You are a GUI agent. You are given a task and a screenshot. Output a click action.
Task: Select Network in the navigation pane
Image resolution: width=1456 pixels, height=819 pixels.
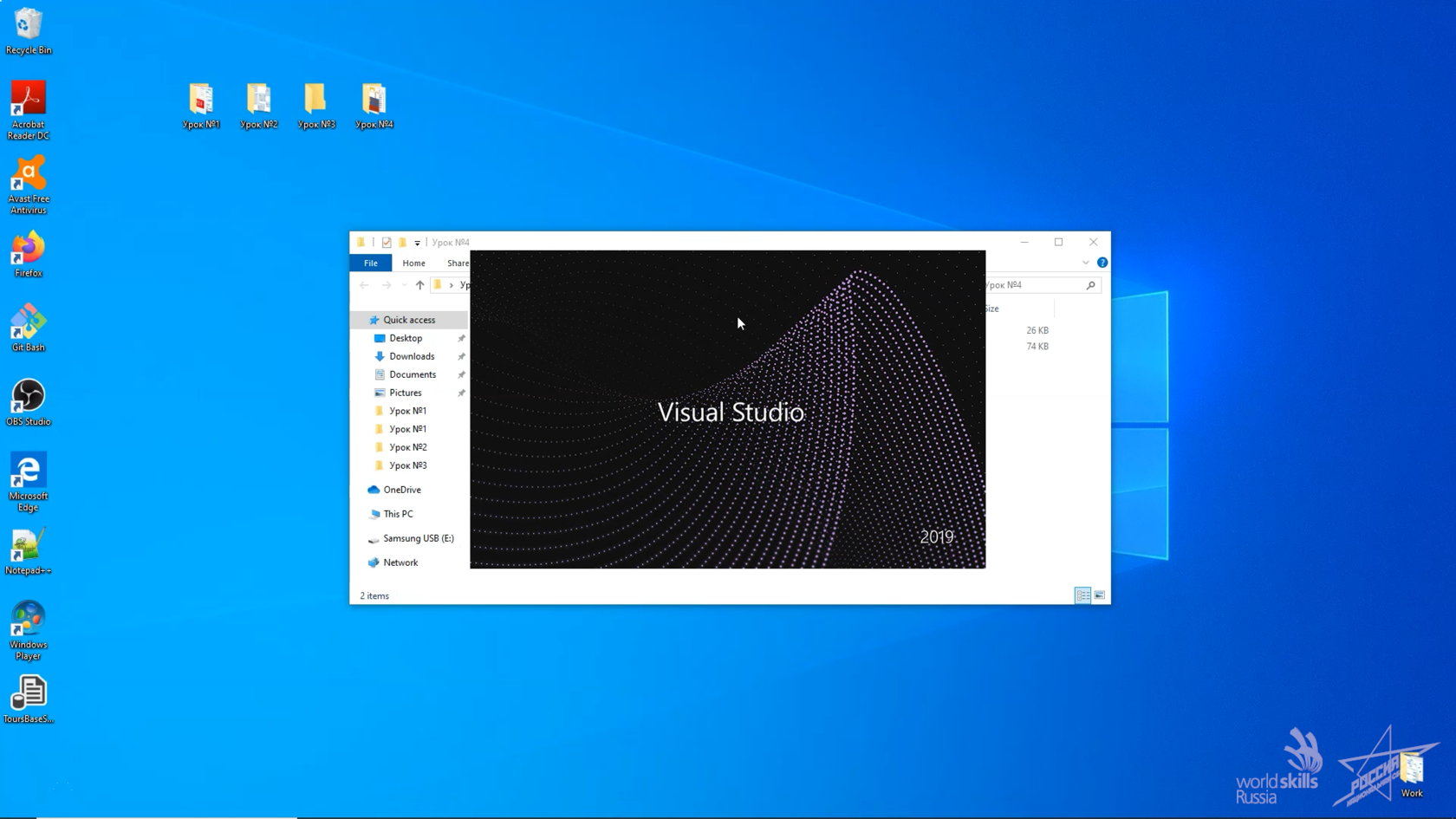(400, 562)
